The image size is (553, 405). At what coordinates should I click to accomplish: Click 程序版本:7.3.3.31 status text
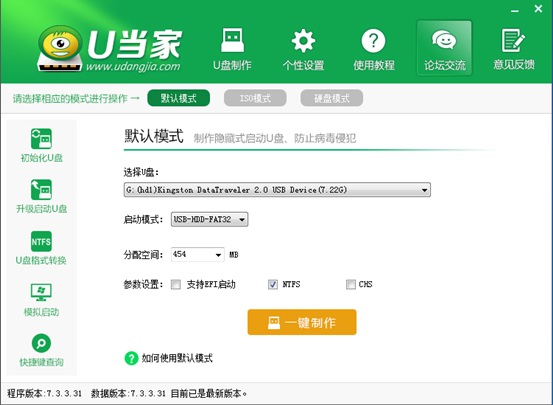(44, 393)
